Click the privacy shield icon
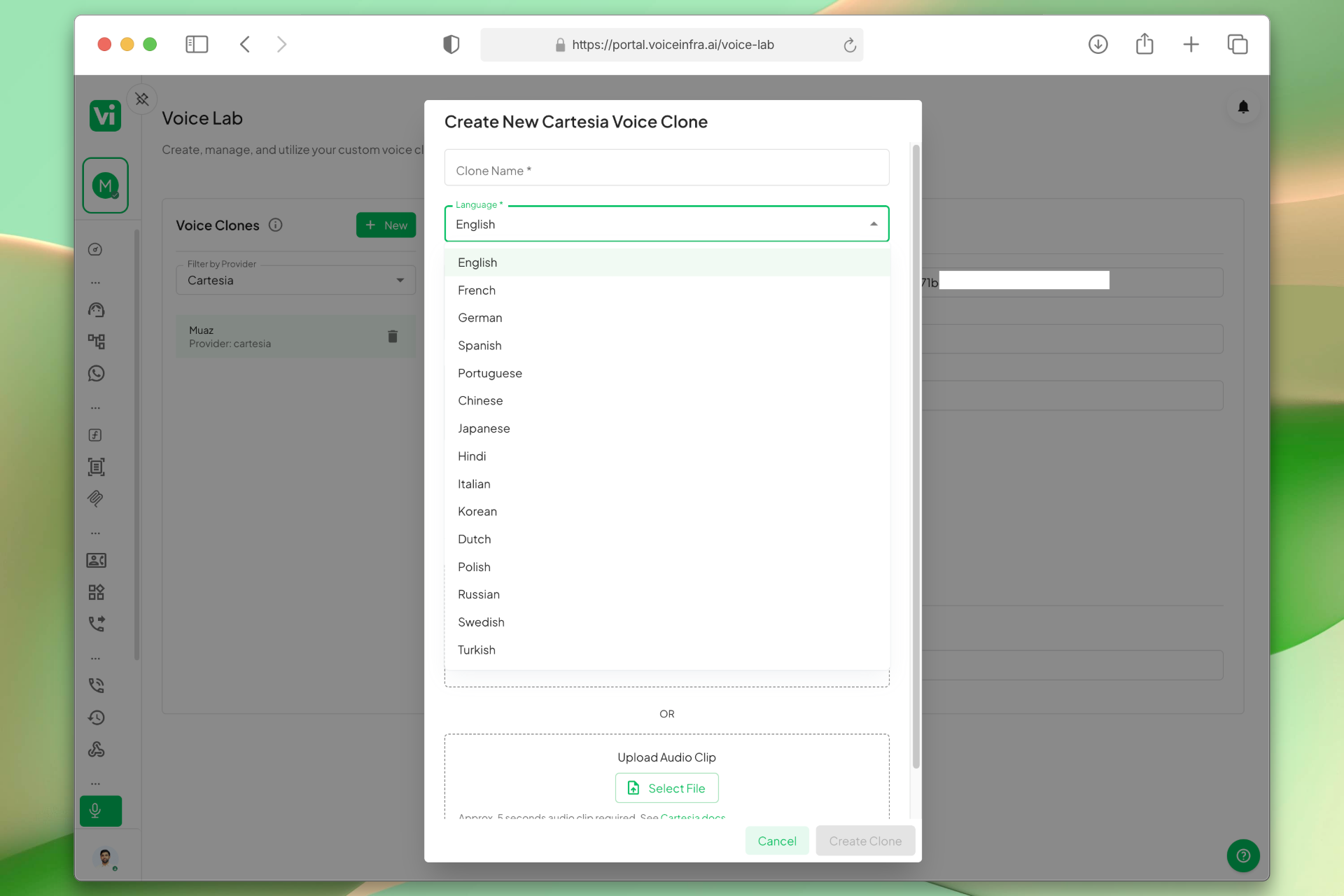Image resolution: width=1344 pixels, height=896 pixels. (451, 45)
